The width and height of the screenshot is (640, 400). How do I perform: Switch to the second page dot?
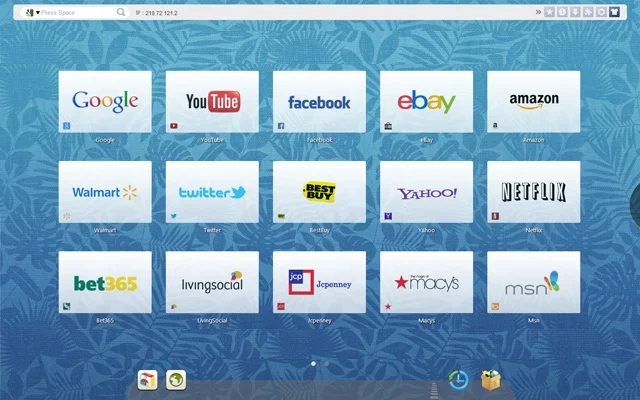point(327,364)
